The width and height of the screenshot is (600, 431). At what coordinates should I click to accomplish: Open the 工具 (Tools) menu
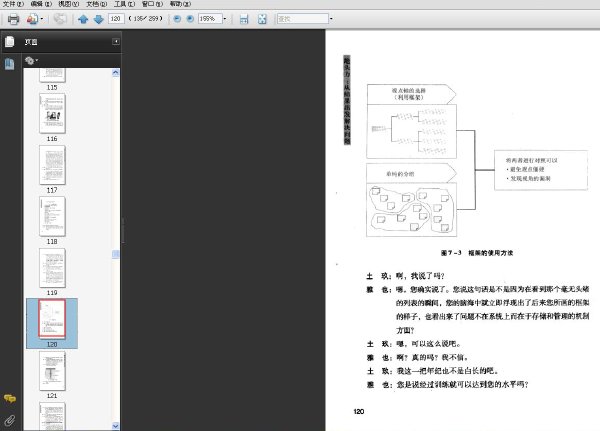pyautogui.click(x=124, y=4)
